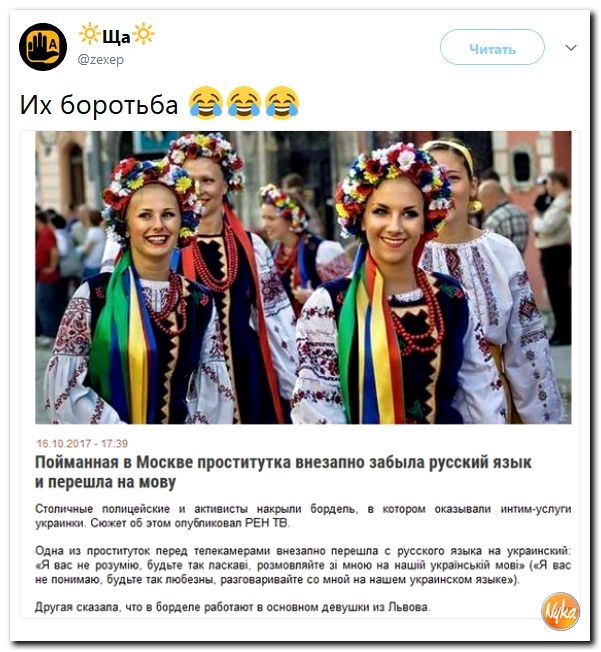Select the paragraph starting with Столичные полицейские
This screenshot has height=652, width=601.
click(303, 516)
